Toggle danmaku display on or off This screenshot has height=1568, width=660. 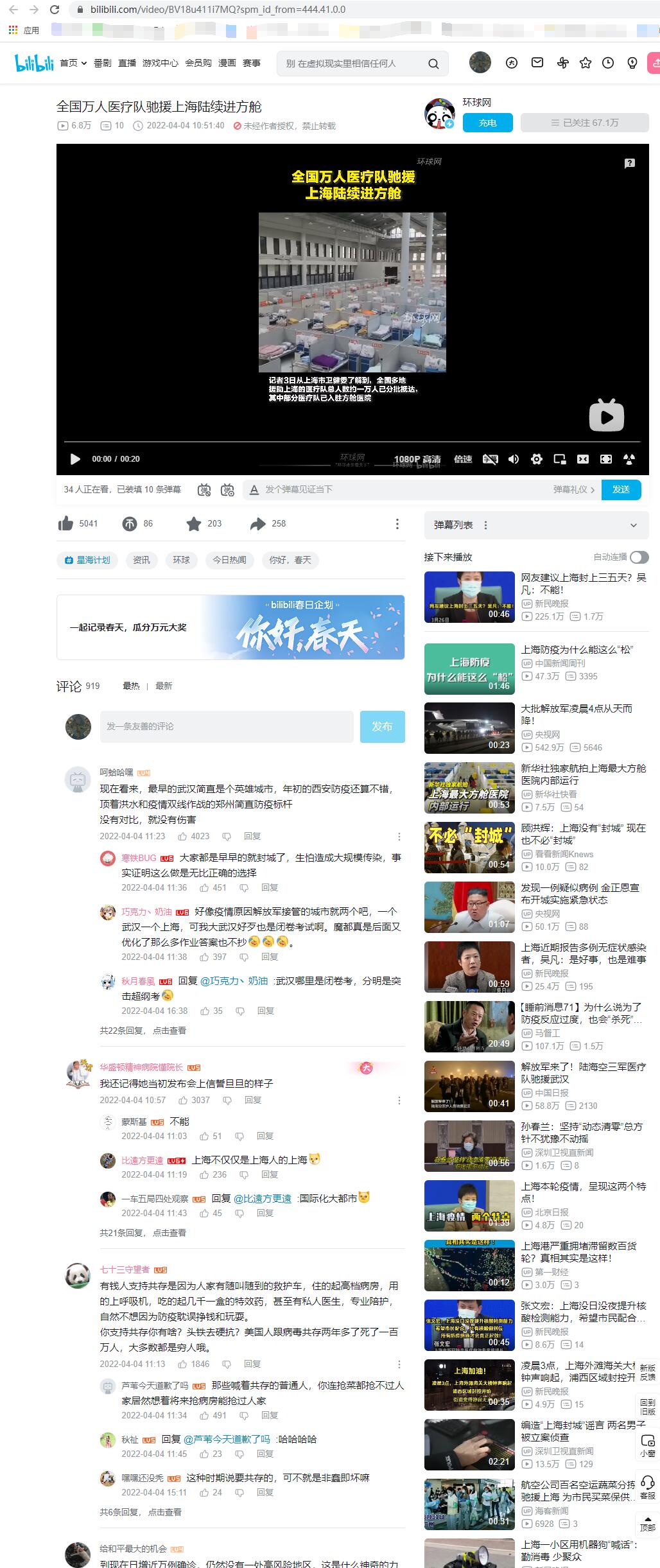click(204, 490)
